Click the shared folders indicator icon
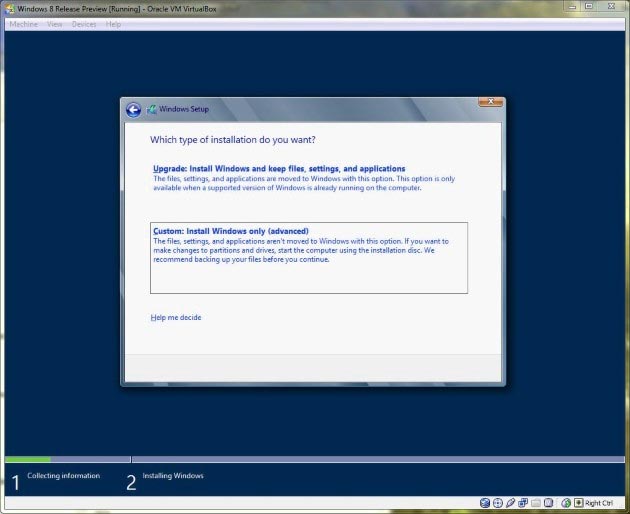The image size is (630, 514). click(x=535, y=503)
